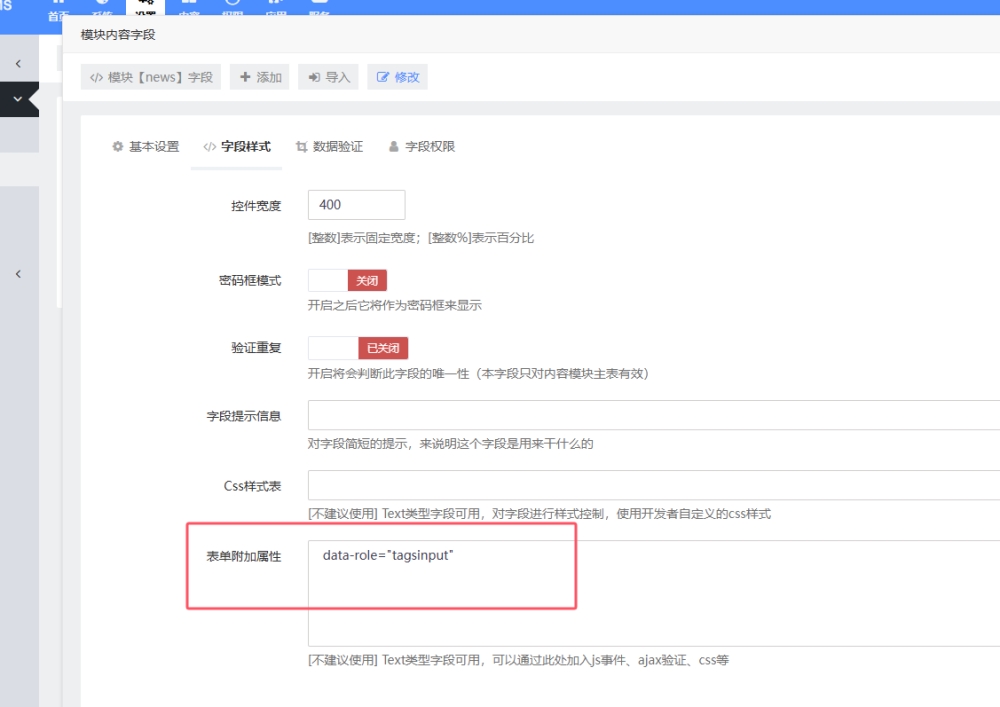Click the user icon on 字段权限 tab
This screenshot has width=1000, height=707.
(394, 146)
